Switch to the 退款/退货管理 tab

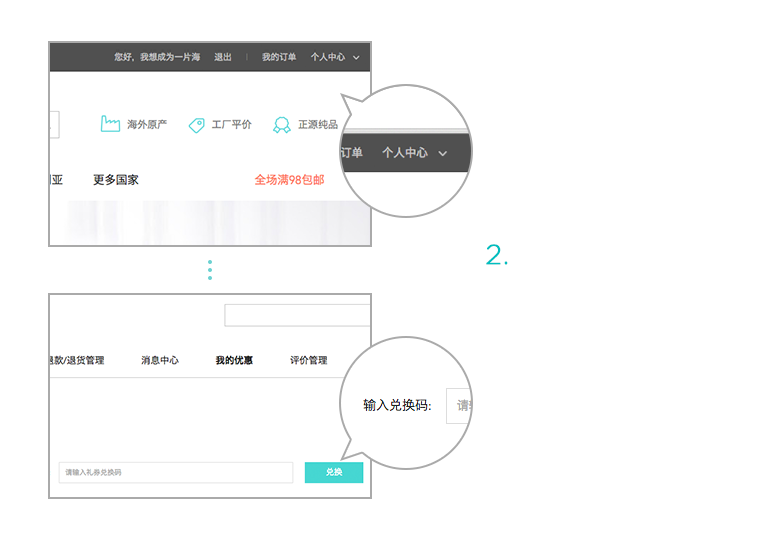pyautogui.click(x=77, y=360)
